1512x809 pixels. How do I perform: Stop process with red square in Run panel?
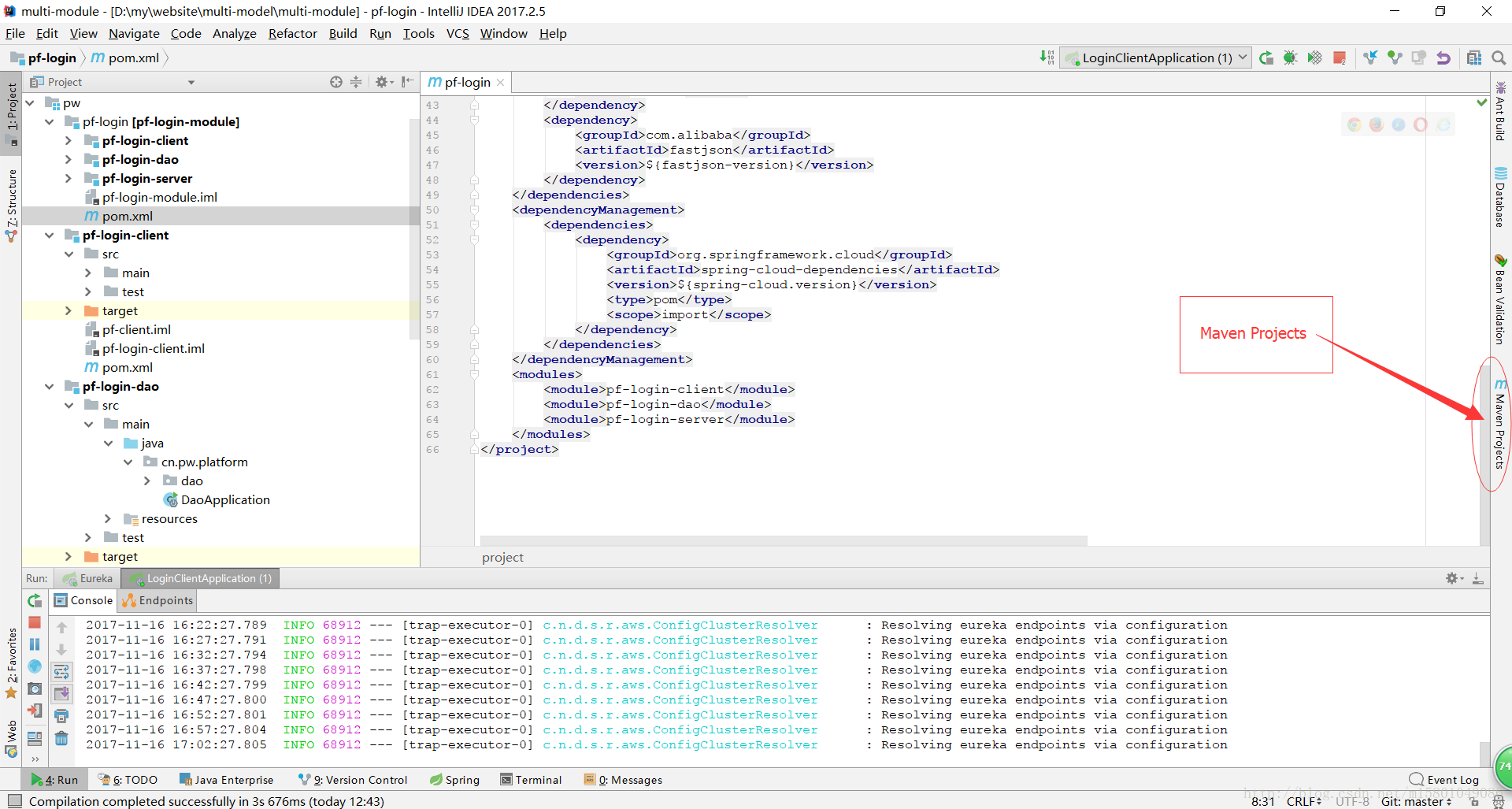click(x=35, y=622)
